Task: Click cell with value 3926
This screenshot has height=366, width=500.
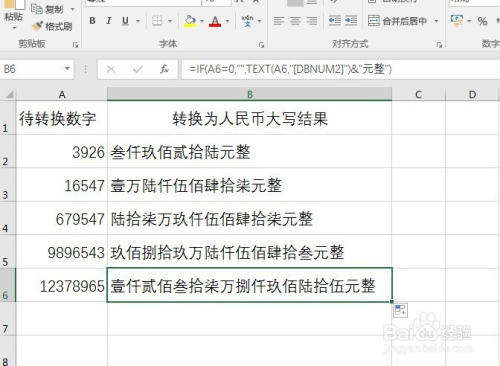Action: coord(62,151)
